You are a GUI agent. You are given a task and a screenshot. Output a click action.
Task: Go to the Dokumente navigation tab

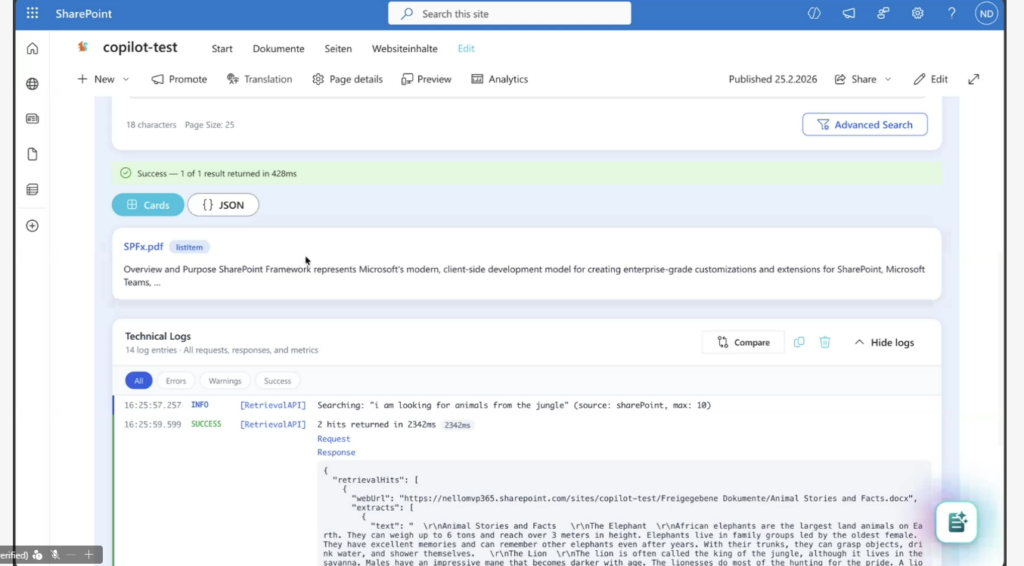[x=278, y=49]
